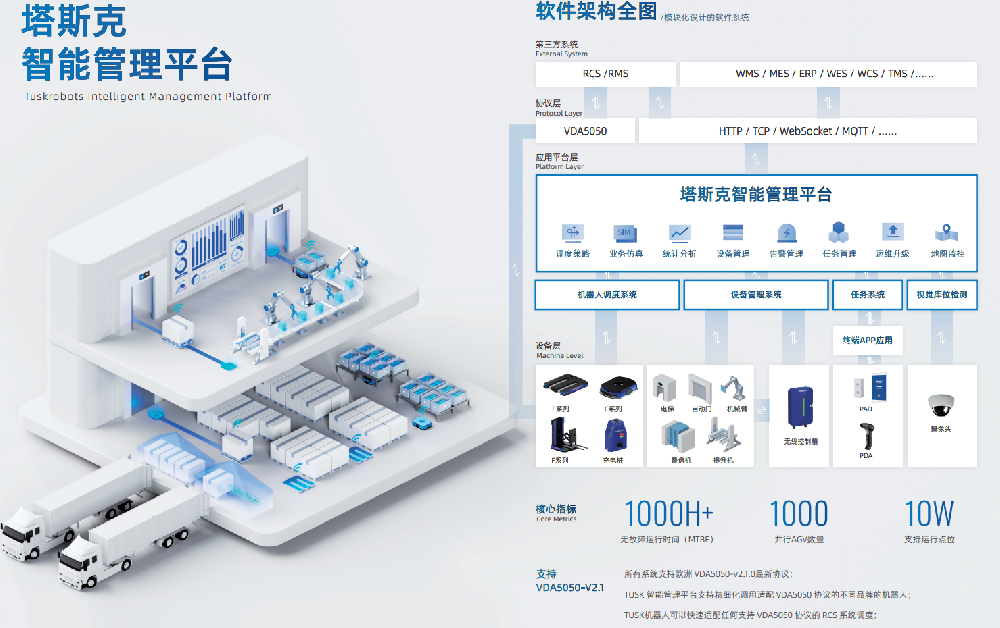Click the 设备管理 device management icon

click(x=733, y=232)
